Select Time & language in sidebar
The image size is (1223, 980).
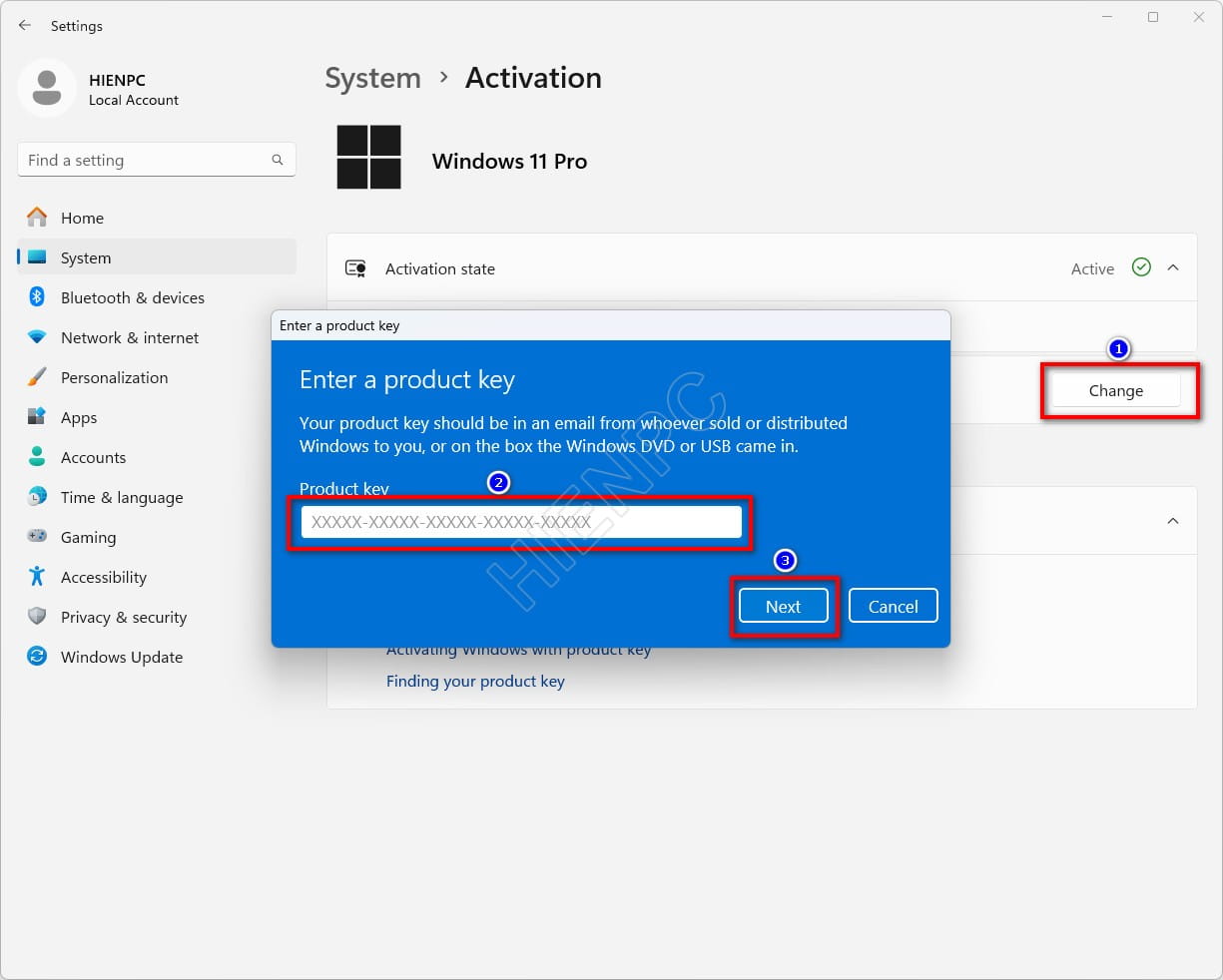click(157, 497)
